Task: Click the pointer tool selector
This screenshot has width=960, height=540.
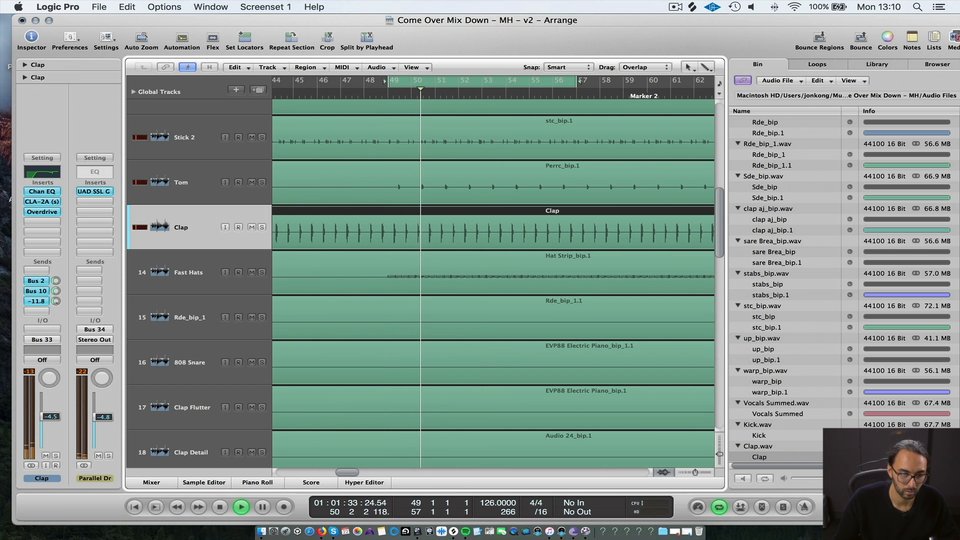Action: coord(688,67)
